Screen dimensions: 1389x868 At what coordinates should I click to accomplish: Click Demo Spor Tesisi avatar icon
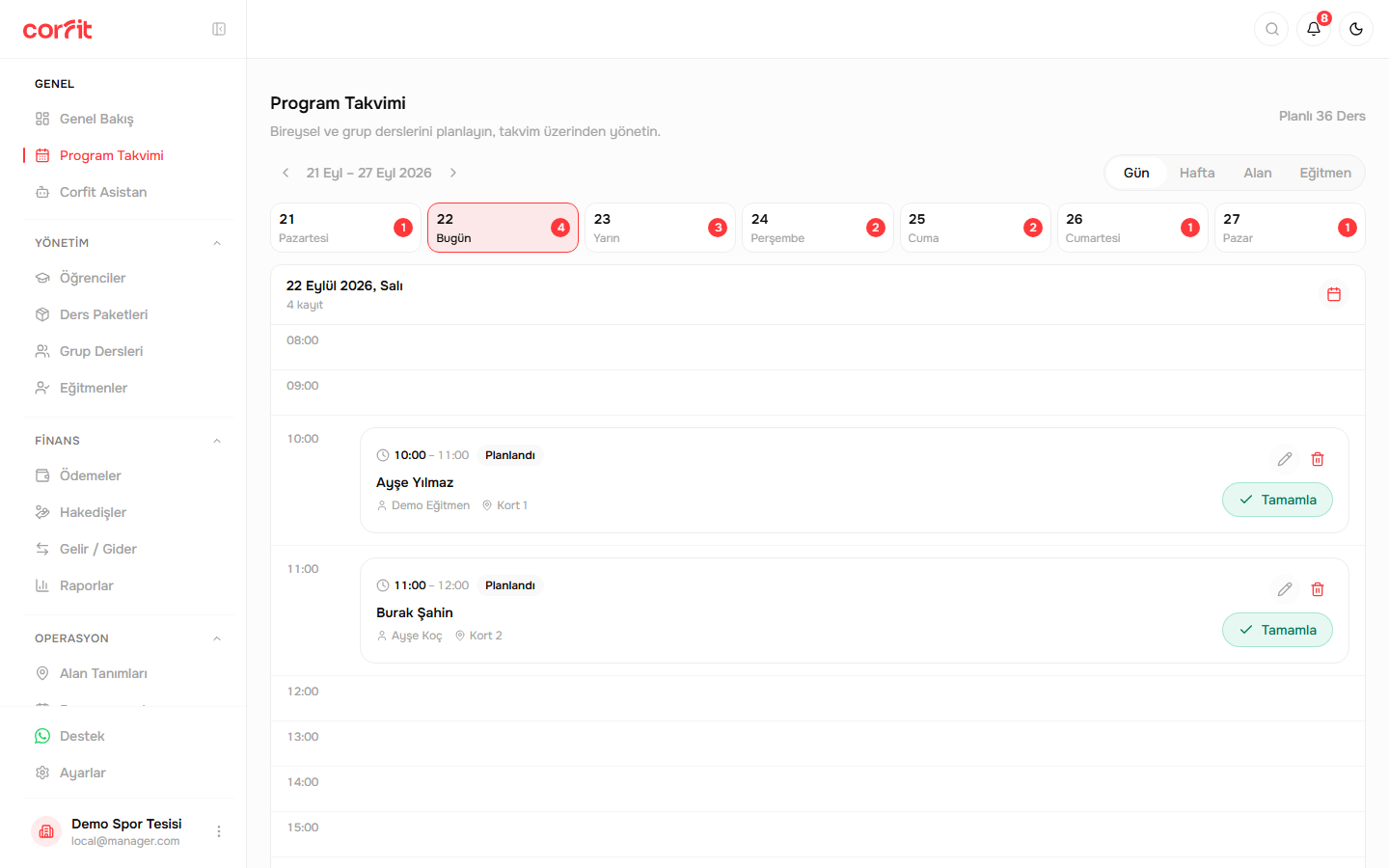coord(46,831)
